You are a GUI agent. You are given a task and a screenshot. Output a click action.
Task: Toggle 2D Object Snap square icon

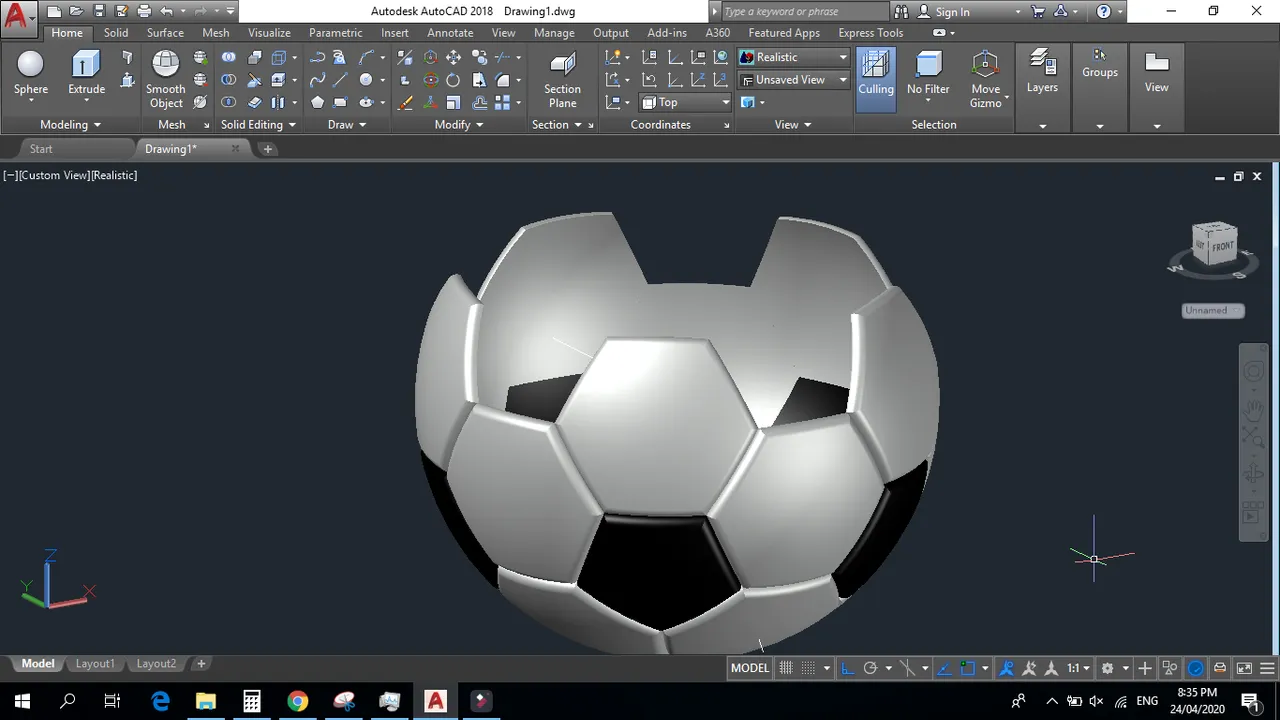click(x=967, y=668)
